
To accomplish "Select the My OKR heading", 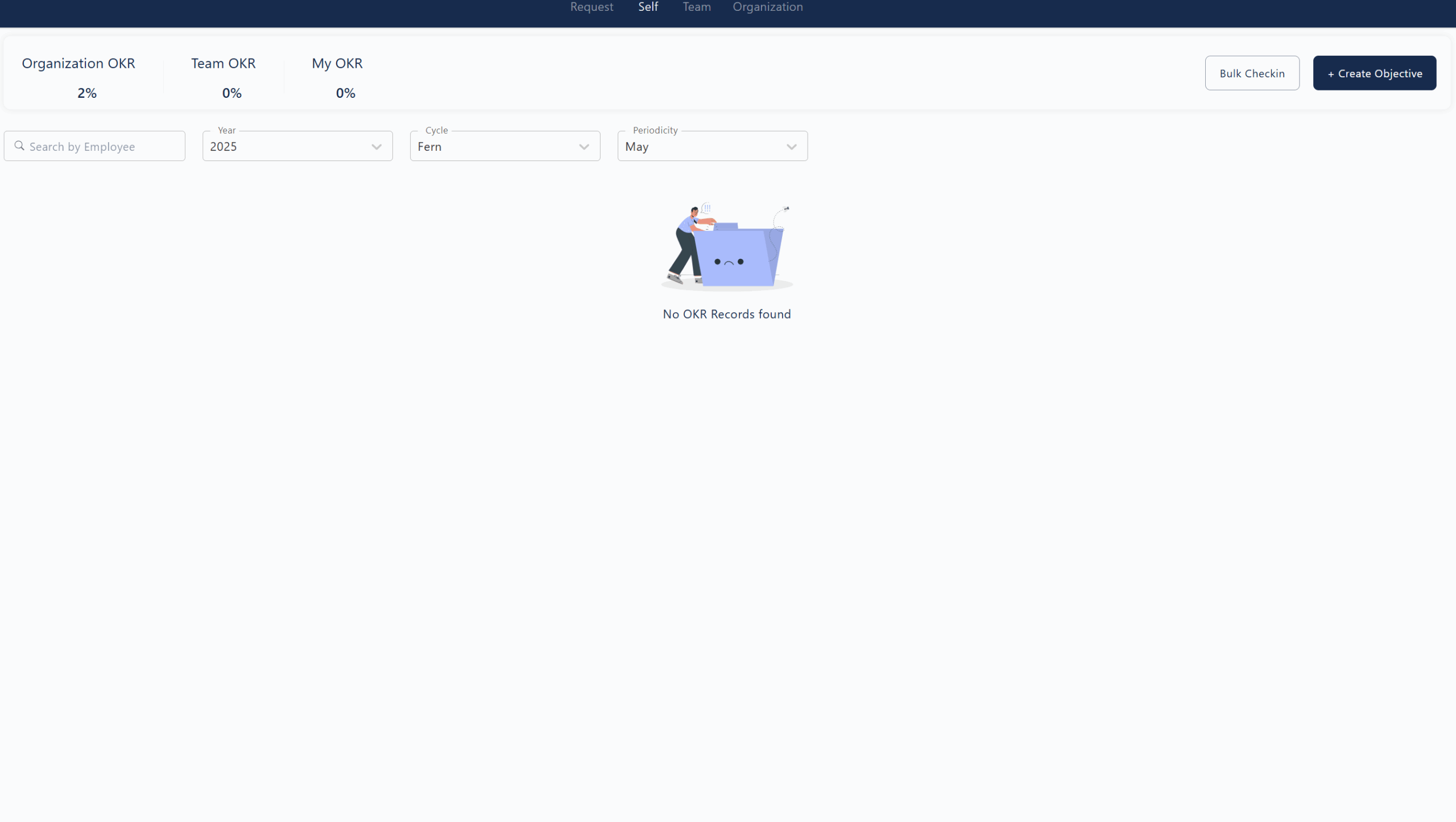I will (337, 64).
